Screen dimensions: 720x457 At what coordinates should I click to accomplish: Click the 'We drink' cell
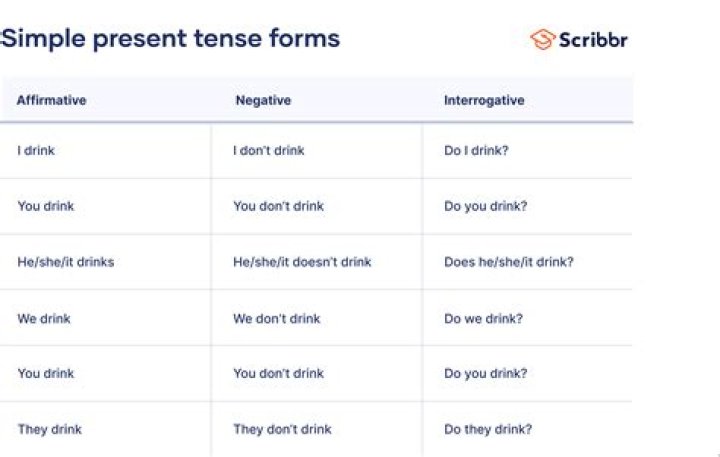tap(44, 319)
